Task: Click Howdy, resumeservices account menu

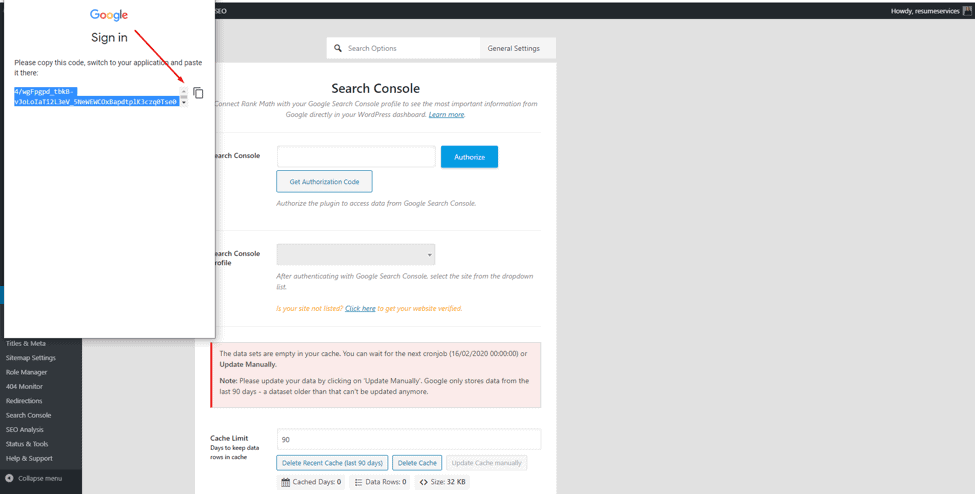Action: coord(930,11)
